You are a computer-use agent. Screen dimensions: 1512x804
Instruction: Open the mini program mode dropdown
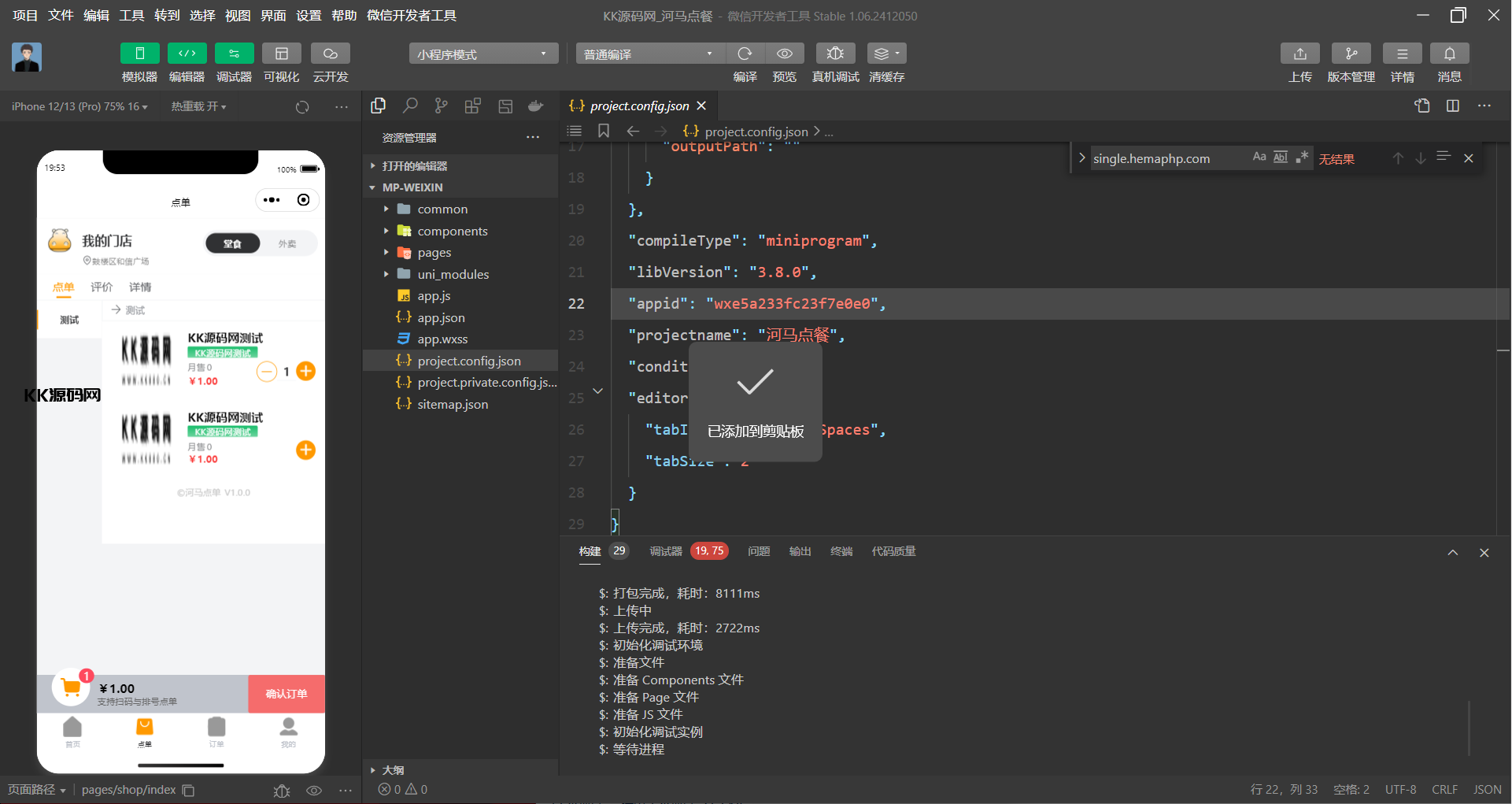click(x=483, y=54)
